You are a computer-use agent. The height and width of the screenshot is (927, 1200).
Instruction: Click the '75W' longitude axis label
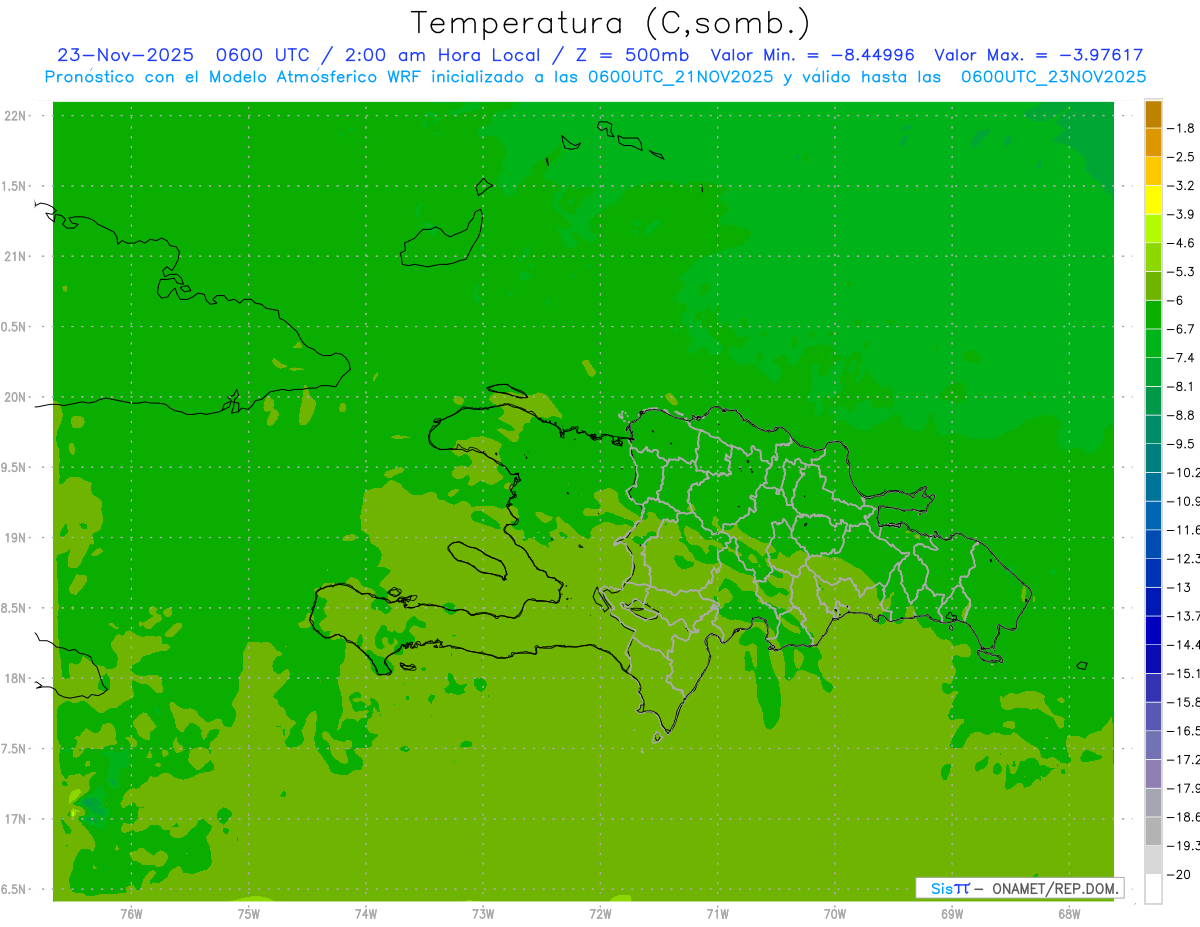pos(249,914)
